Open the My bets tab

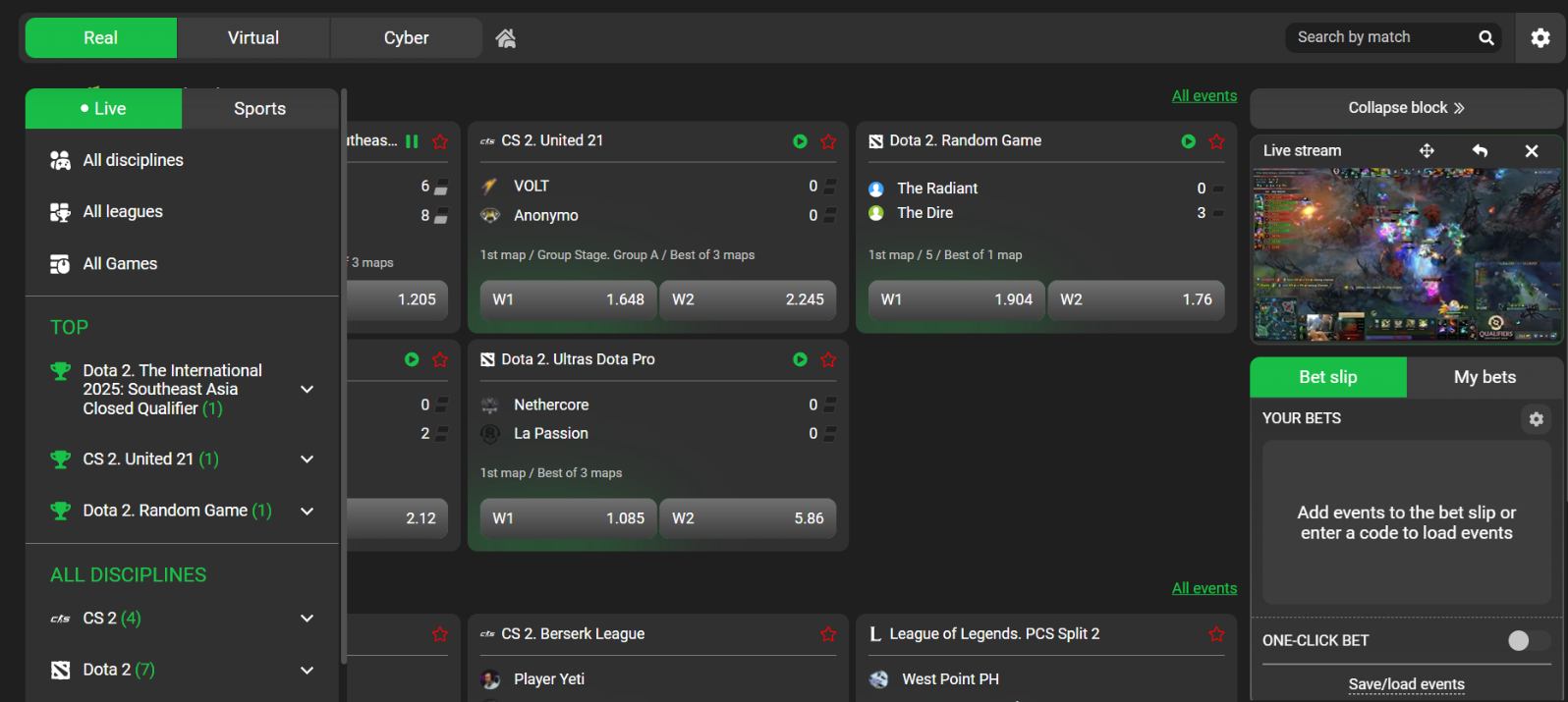pos(1484,377)
